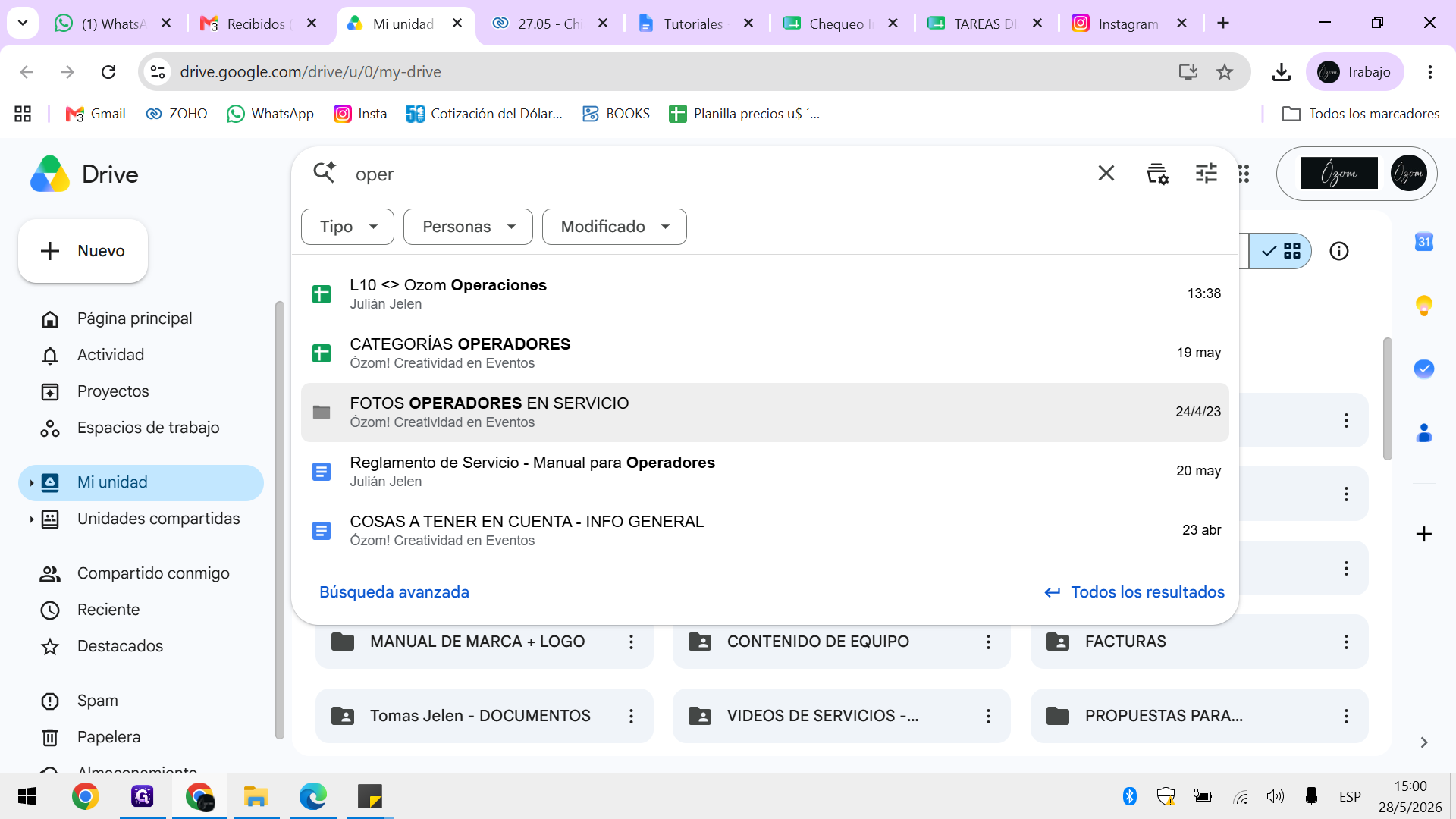Image resolution: width=1456 pixels, height=819 pixels.
Task: Open the Tipo filter dropdown
Action: pos(347,227)
